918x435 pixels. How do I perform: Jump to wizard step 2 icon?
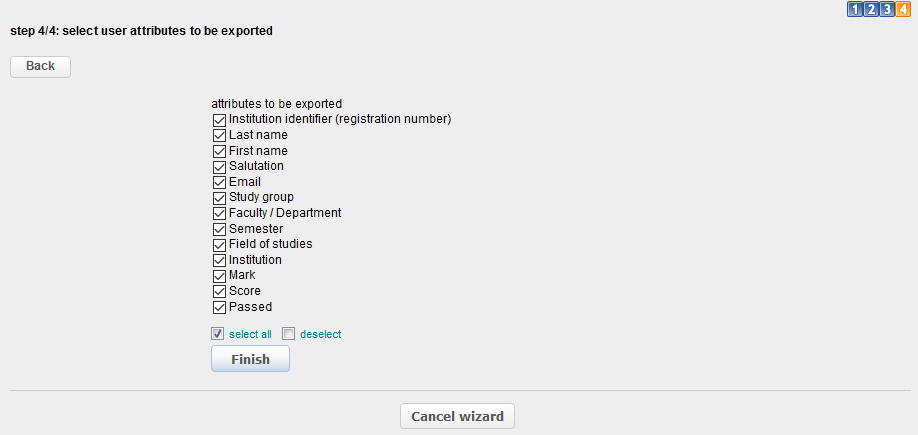[871, 10]
